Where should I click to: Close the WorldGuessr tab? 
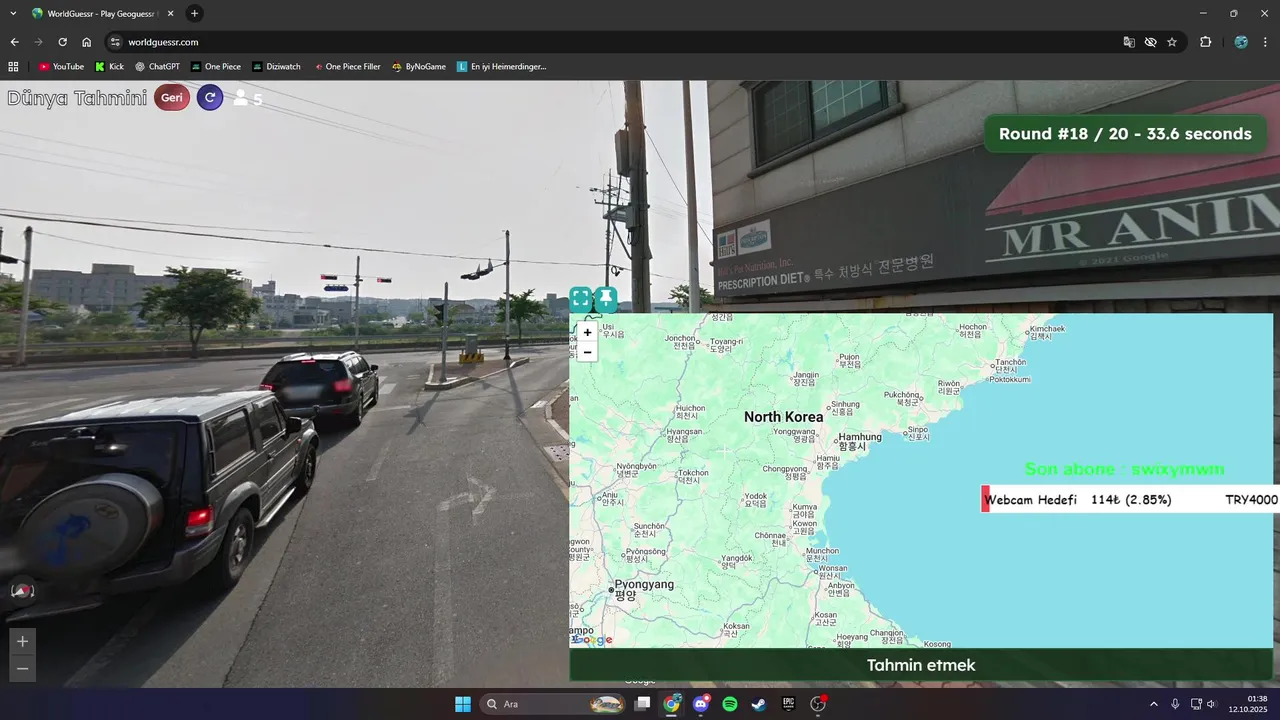170,14
